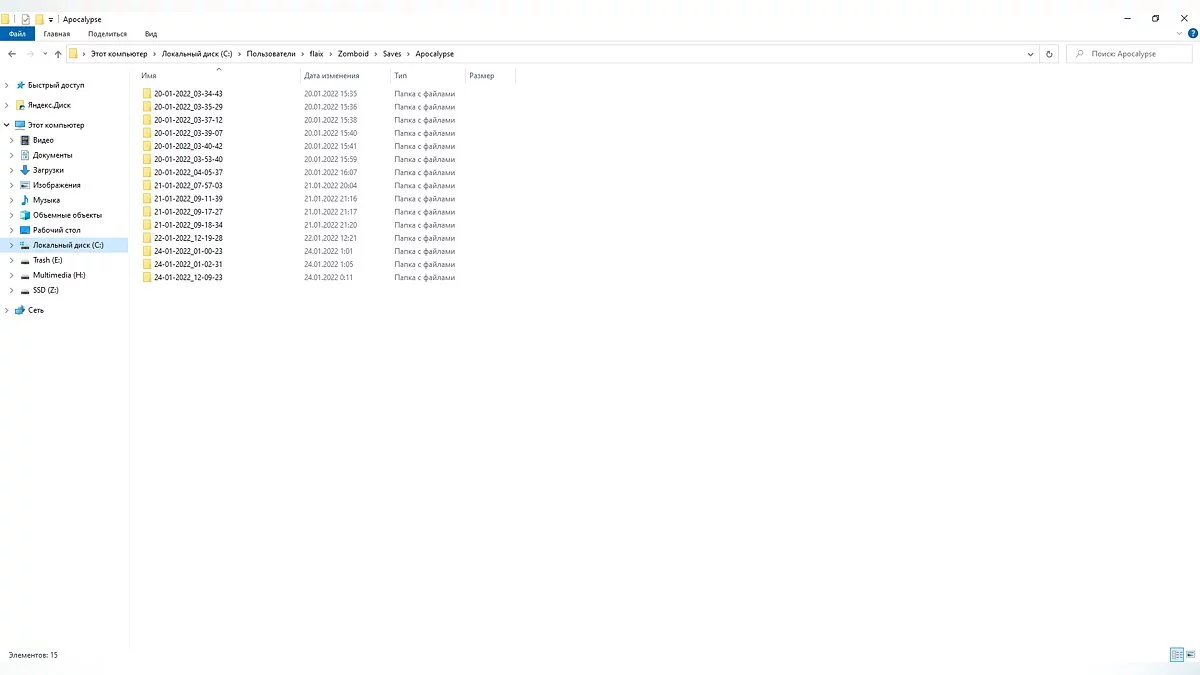The height and width of the screenshot is (675, 1200).
Task: Select Этот компьютер tree item
Action: (x=55, y=125)
